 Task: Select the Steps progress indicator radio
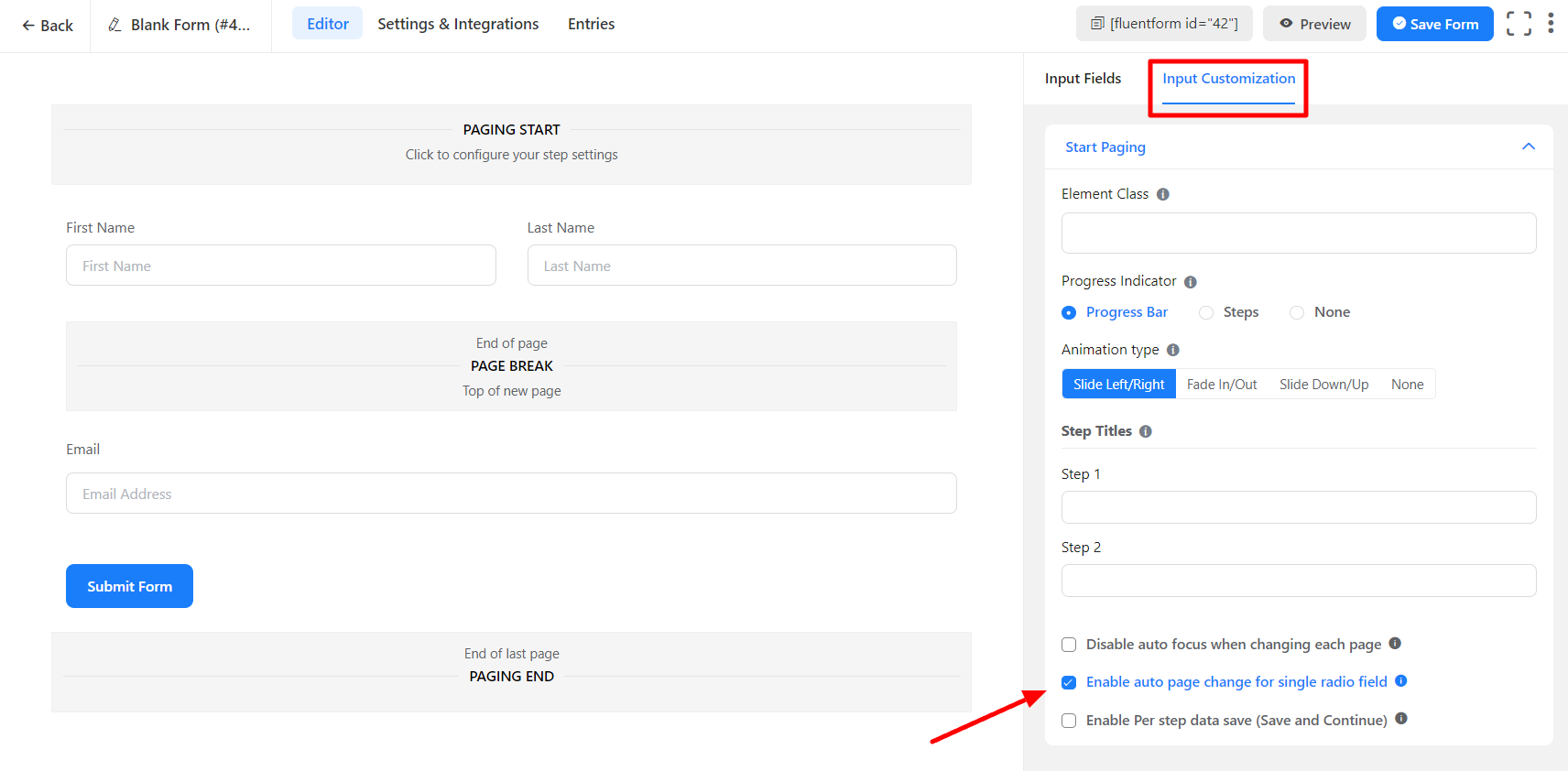click(x=1206, y=313)
